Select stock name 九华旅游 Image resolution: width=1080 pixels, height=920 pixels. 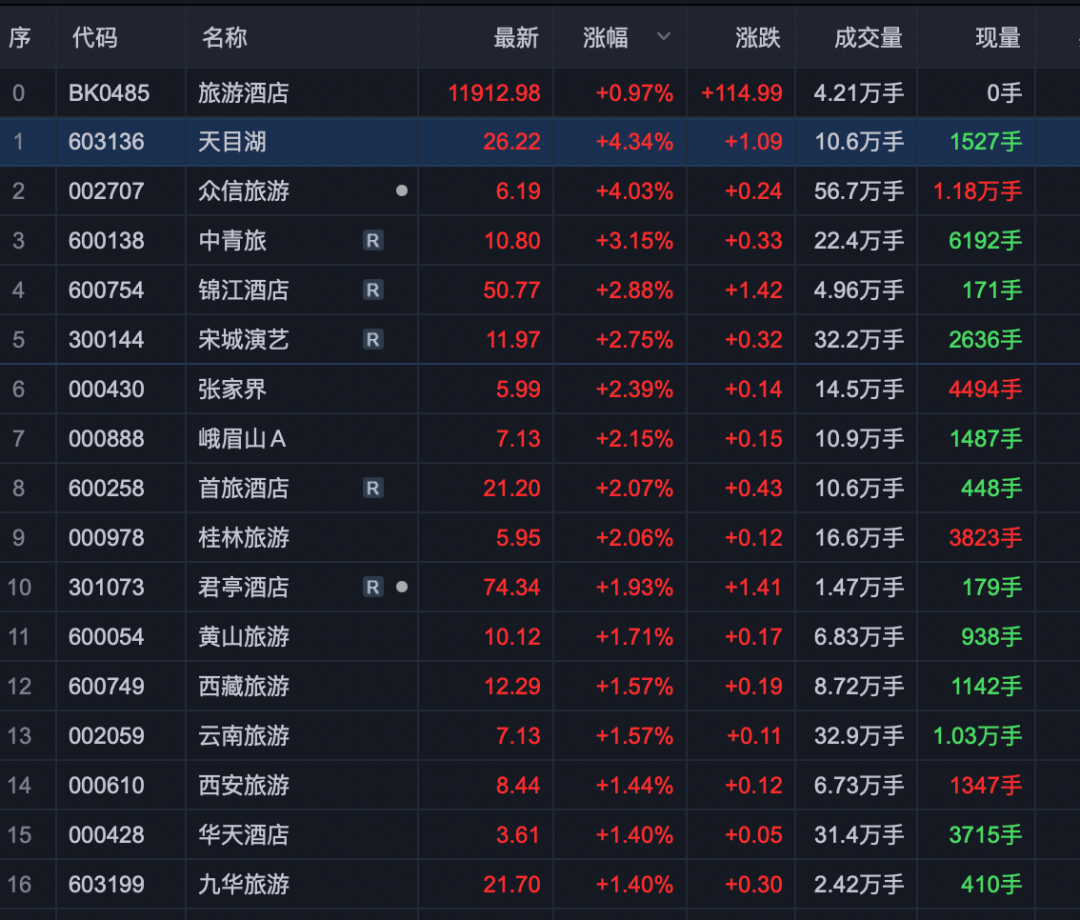coord(244,885)
